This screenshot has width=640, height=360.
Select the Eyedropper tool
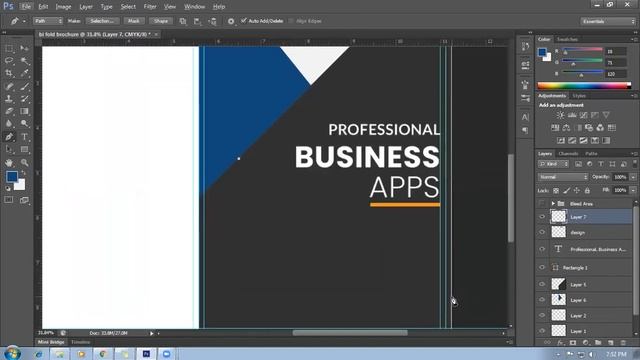point(24,73)
